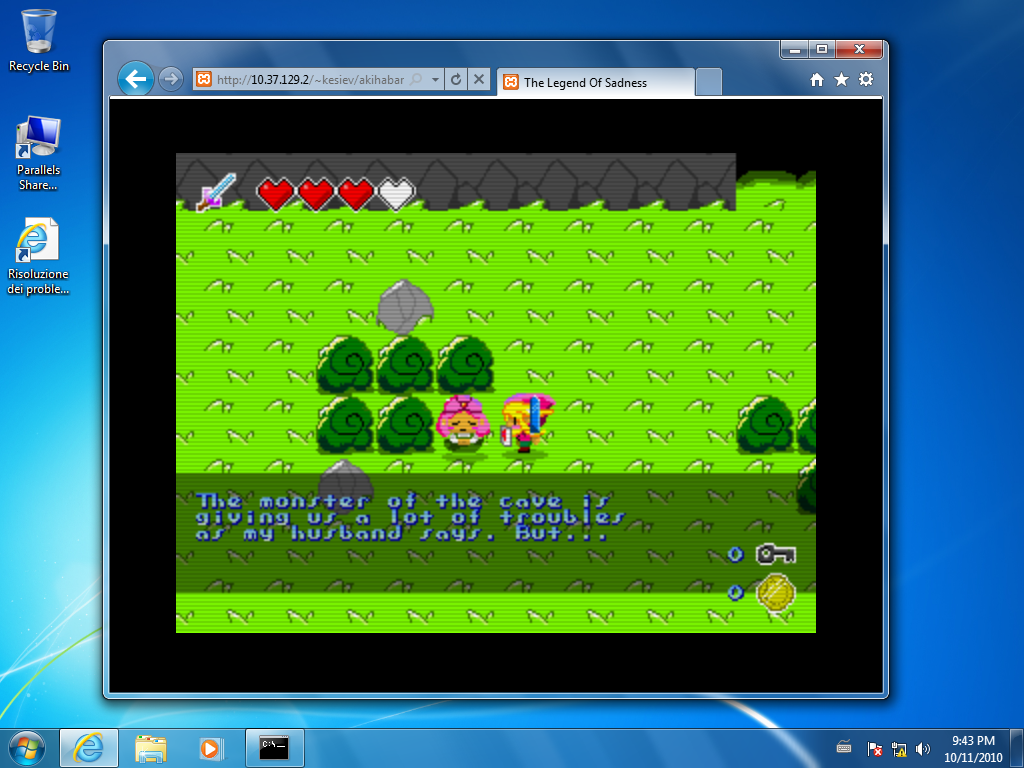This screenshot has height=768, width=1024.
Task: Close the Internet Explorer window
Action: click(x=859, y=50)
